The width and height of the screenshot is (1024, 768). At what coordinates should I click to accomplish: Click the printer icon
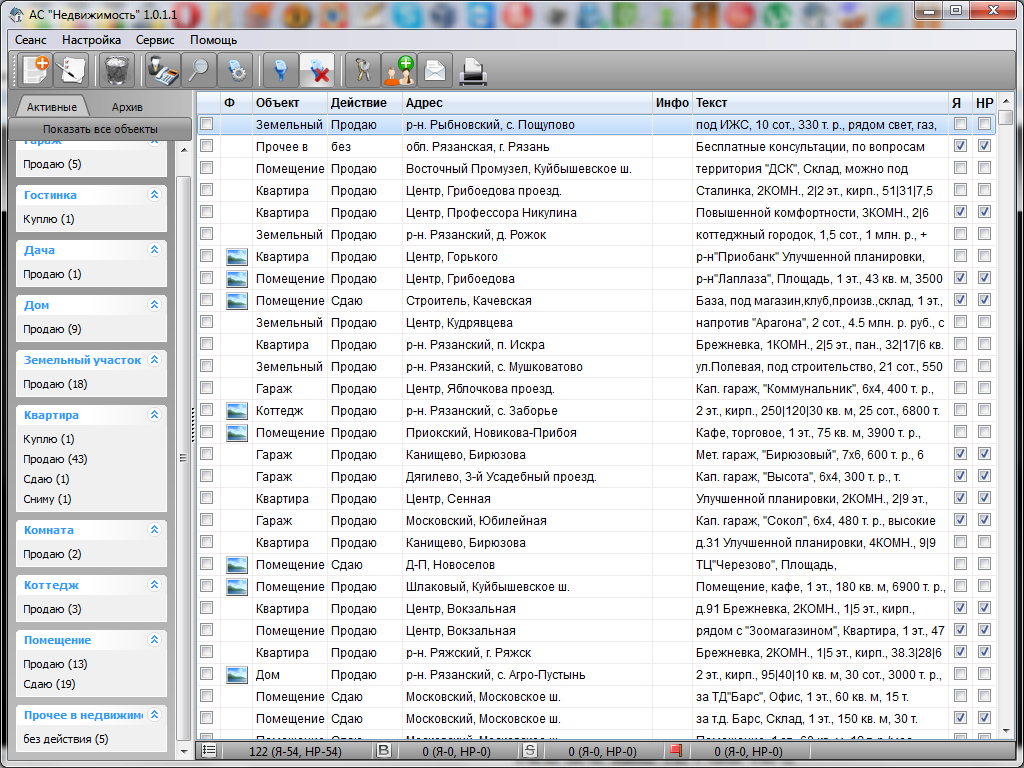coord(472,70)
